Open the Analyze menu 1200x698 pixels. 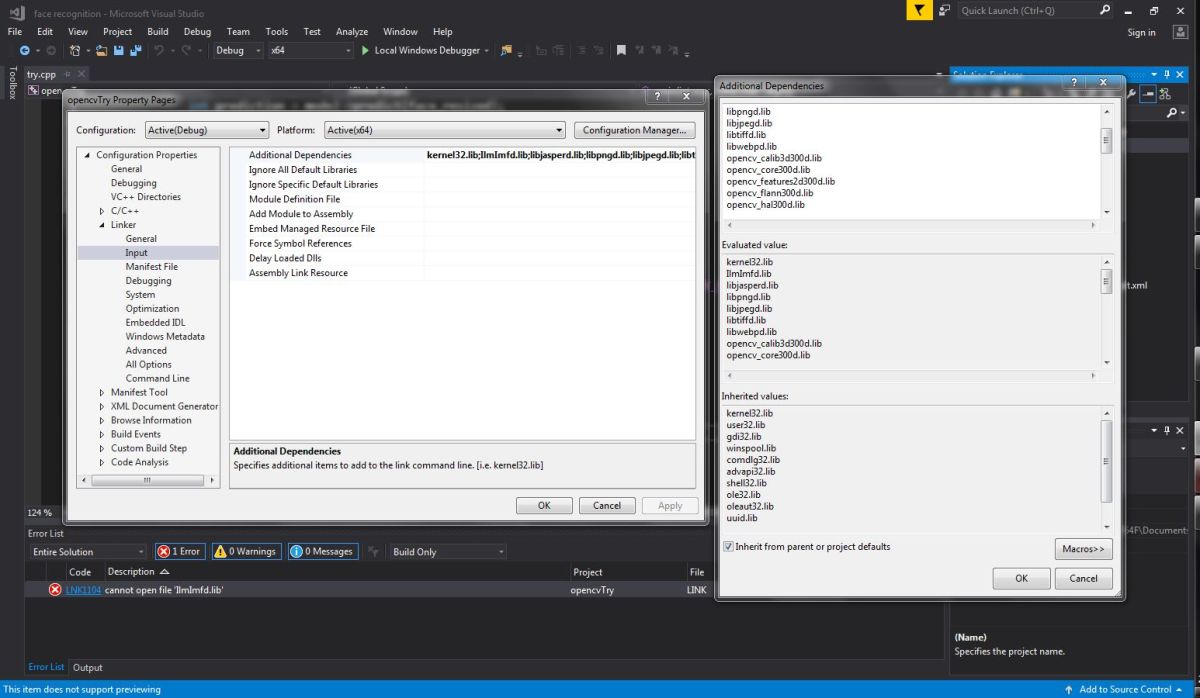(352, 32)
